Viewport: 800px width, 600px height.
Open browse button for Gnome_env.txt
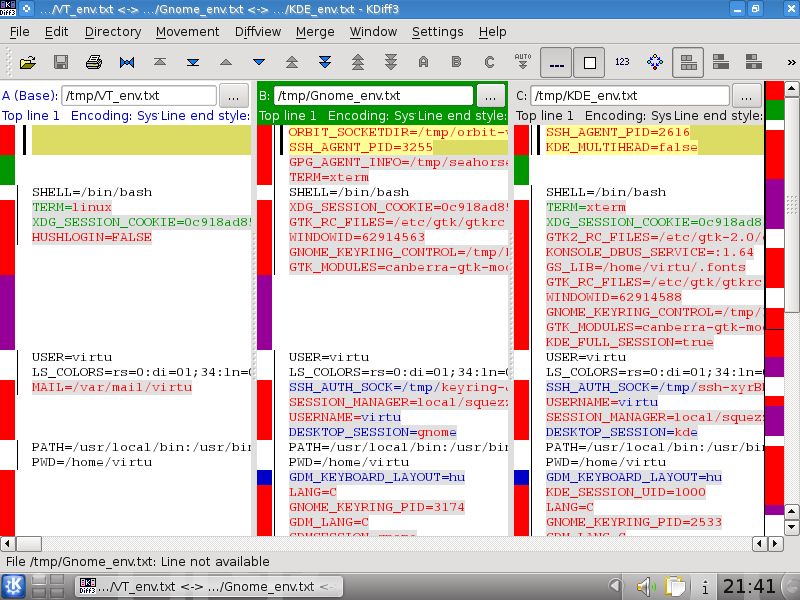point(491,96)
